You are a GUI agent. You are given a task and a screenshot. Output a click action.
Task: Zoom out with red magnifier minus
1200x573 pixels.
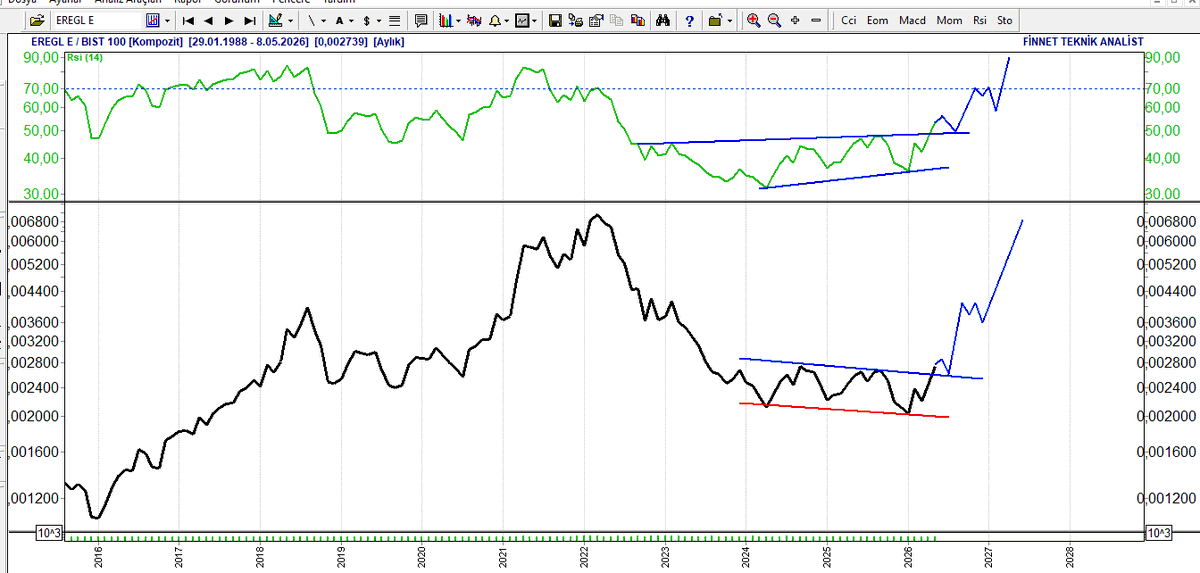774,20
